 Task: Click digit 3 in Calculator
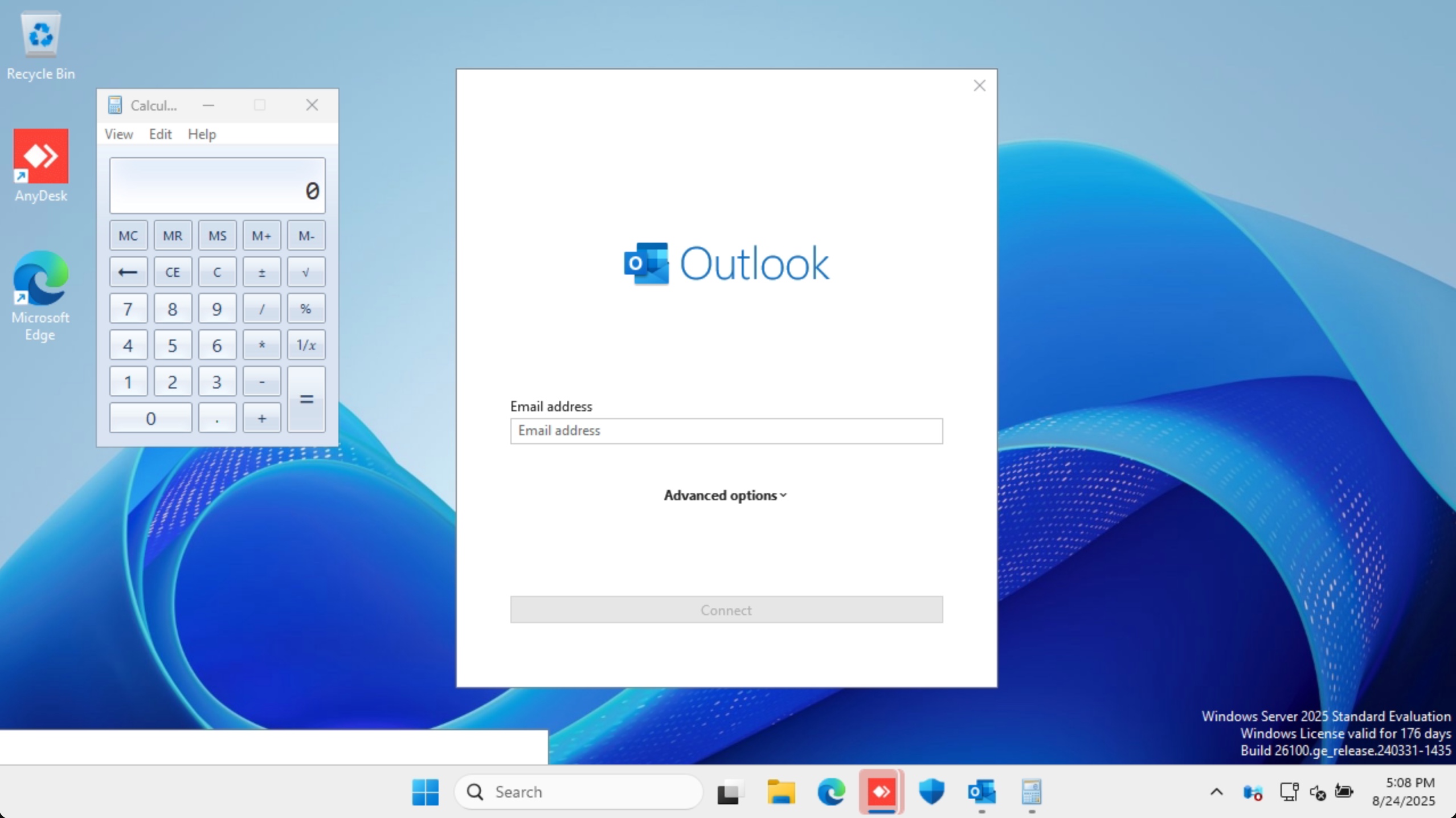pos(217,381)
